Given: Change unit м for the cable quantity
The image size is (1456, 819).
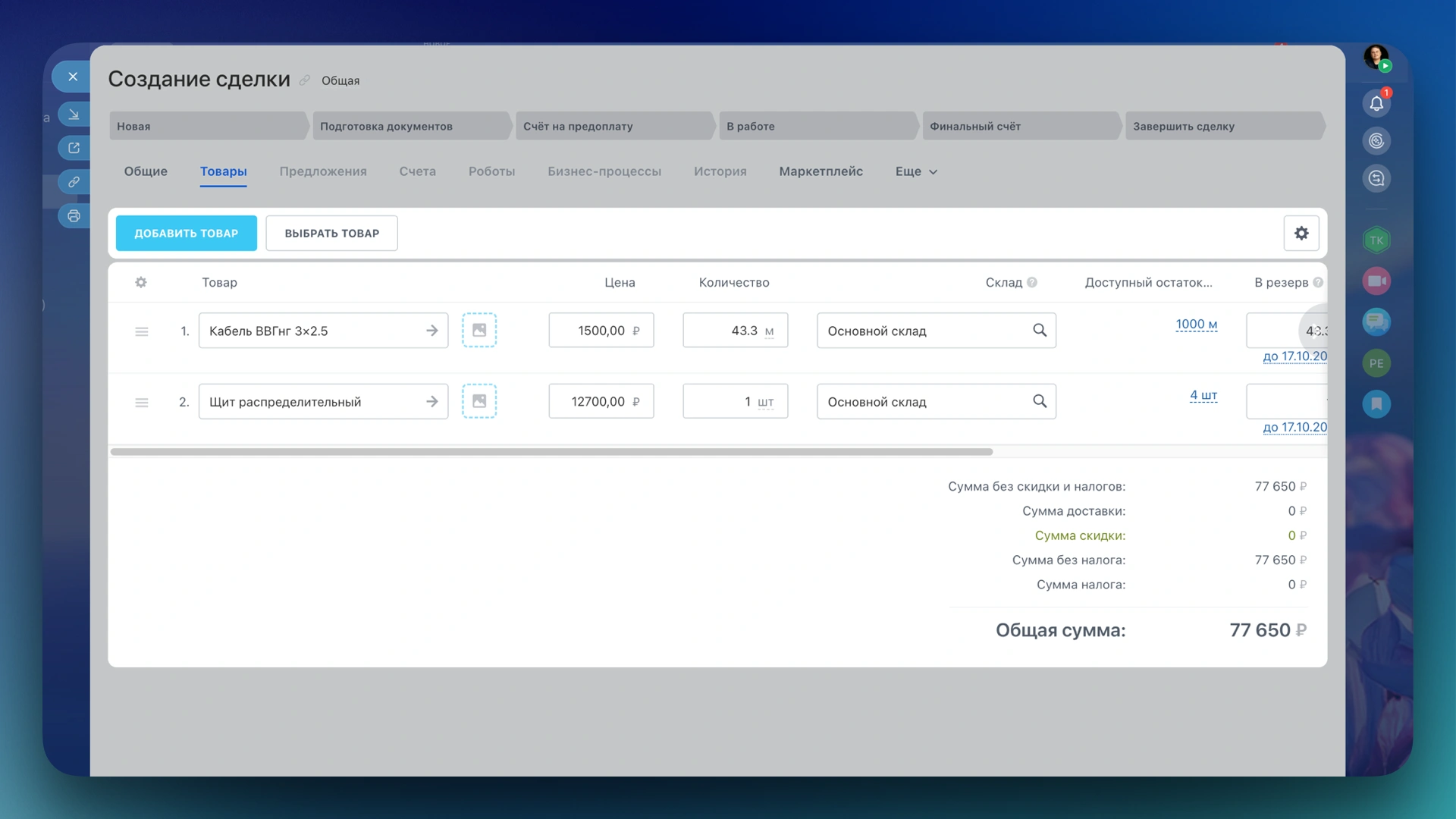Looking at the screenshot, I should 769,331.
